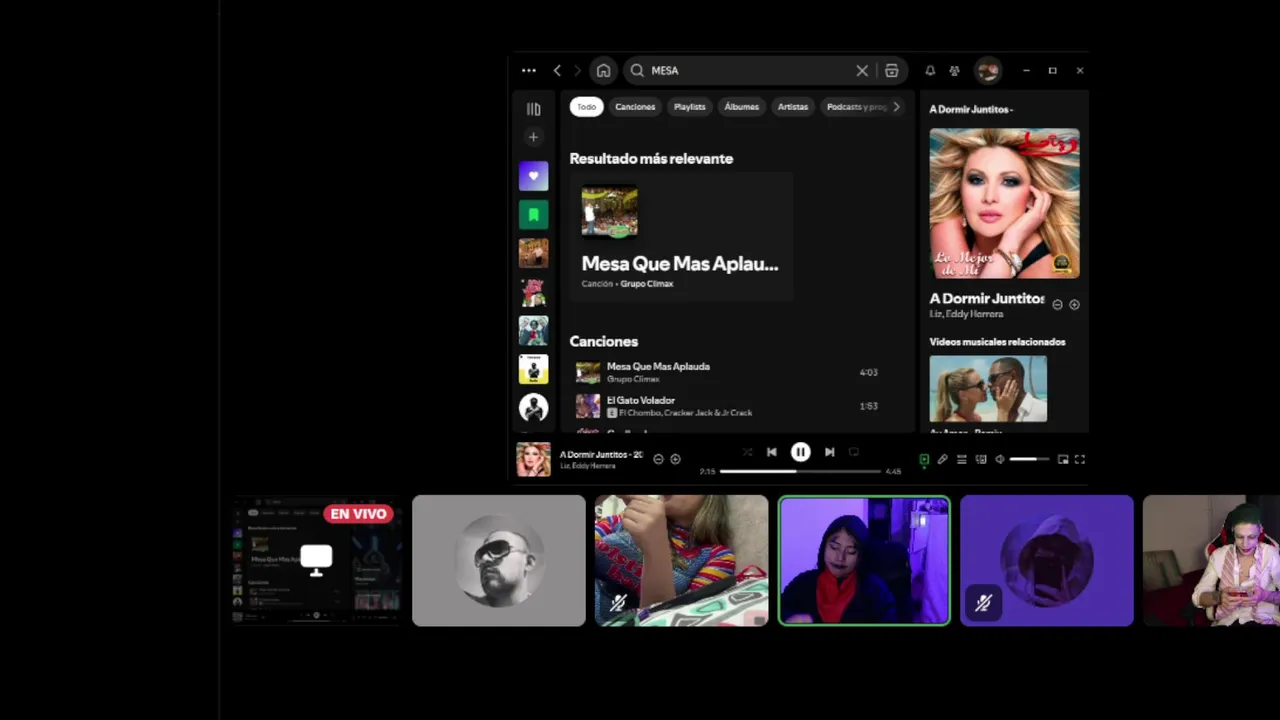This screenshot has height=720, width=1280.
Task: Select the EN VIVO screen share tile
Action: [317, 561]
